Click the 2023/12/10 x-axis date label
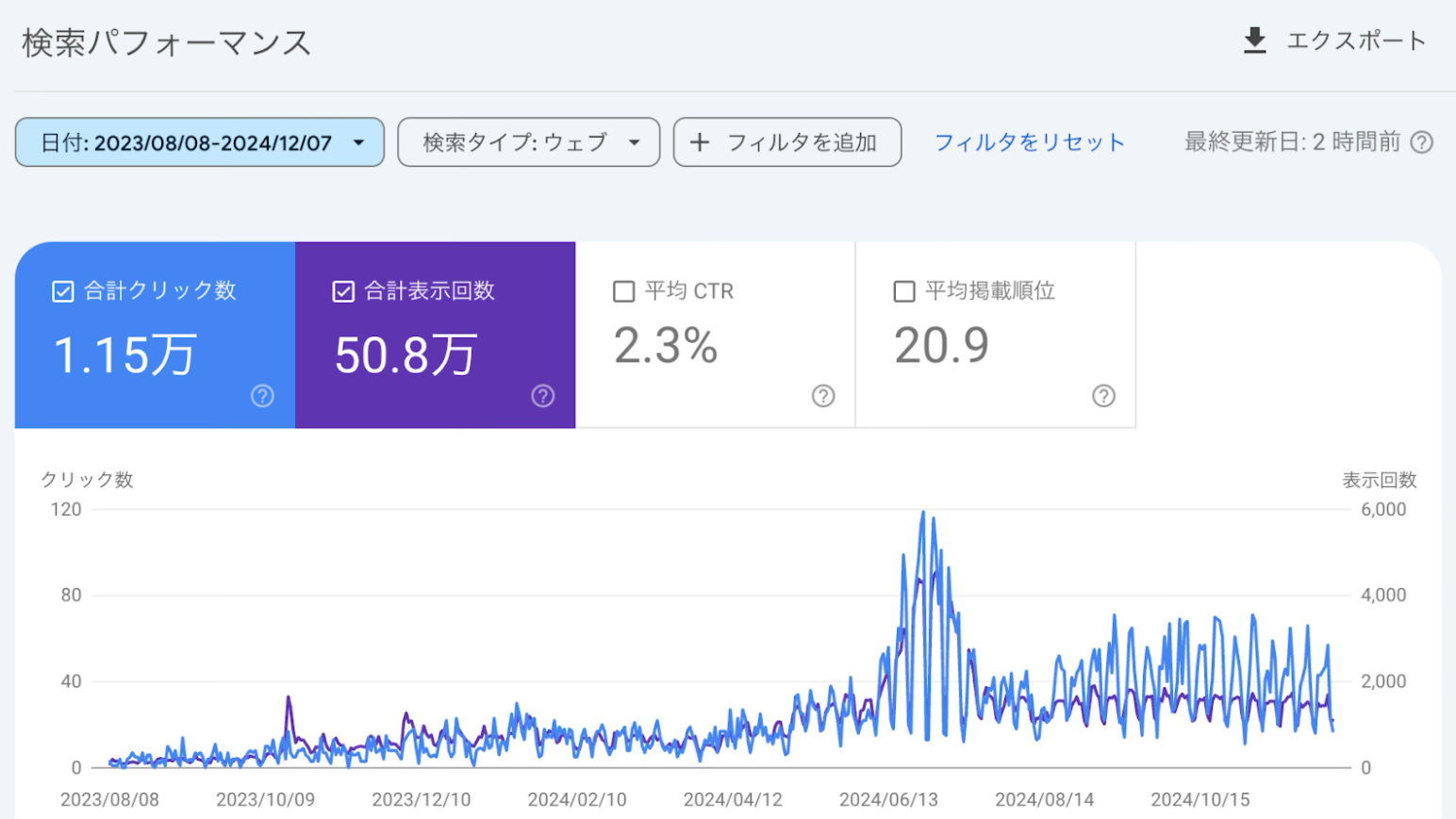 [421, 799]
